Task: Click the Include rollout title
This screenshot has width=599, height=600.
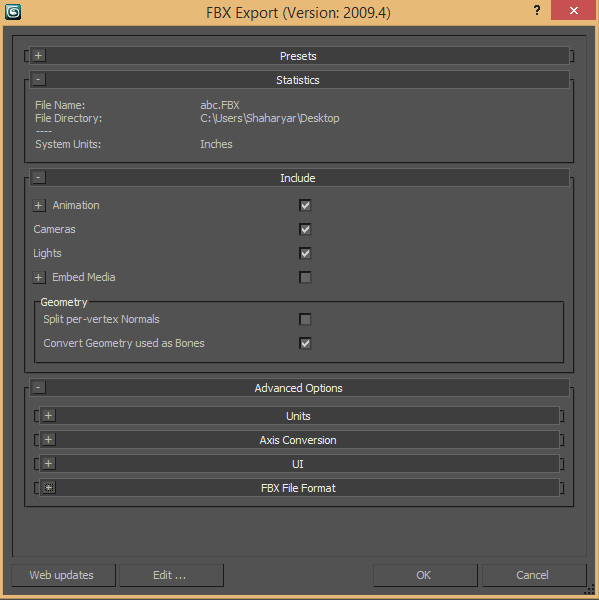Action: (298, 178)
